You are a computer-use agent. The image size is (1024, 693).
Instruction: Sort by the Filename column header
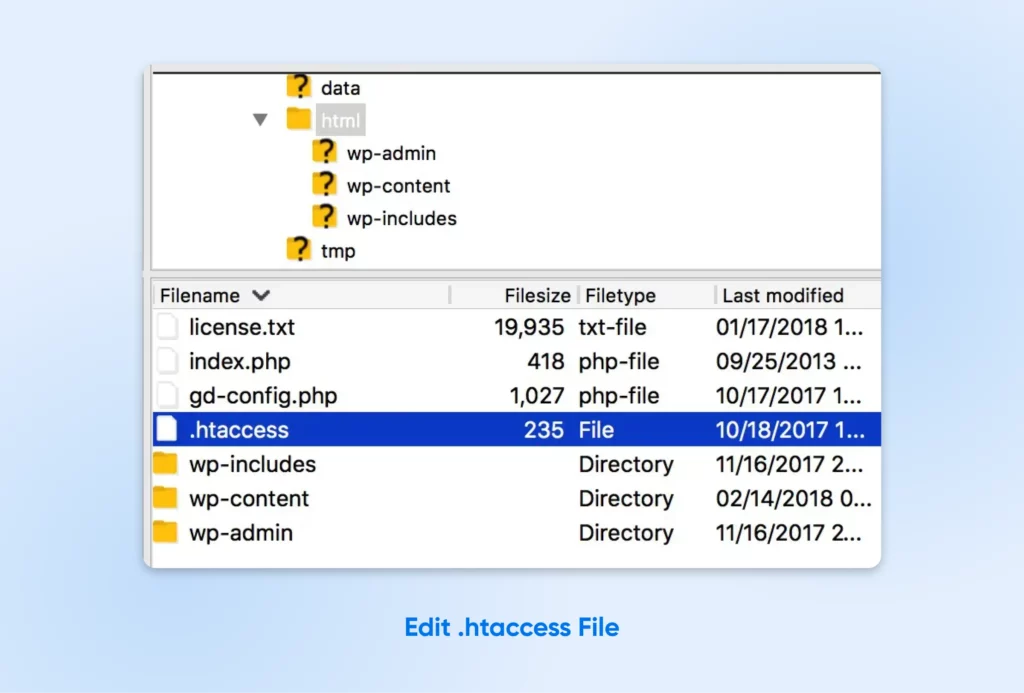200,295
